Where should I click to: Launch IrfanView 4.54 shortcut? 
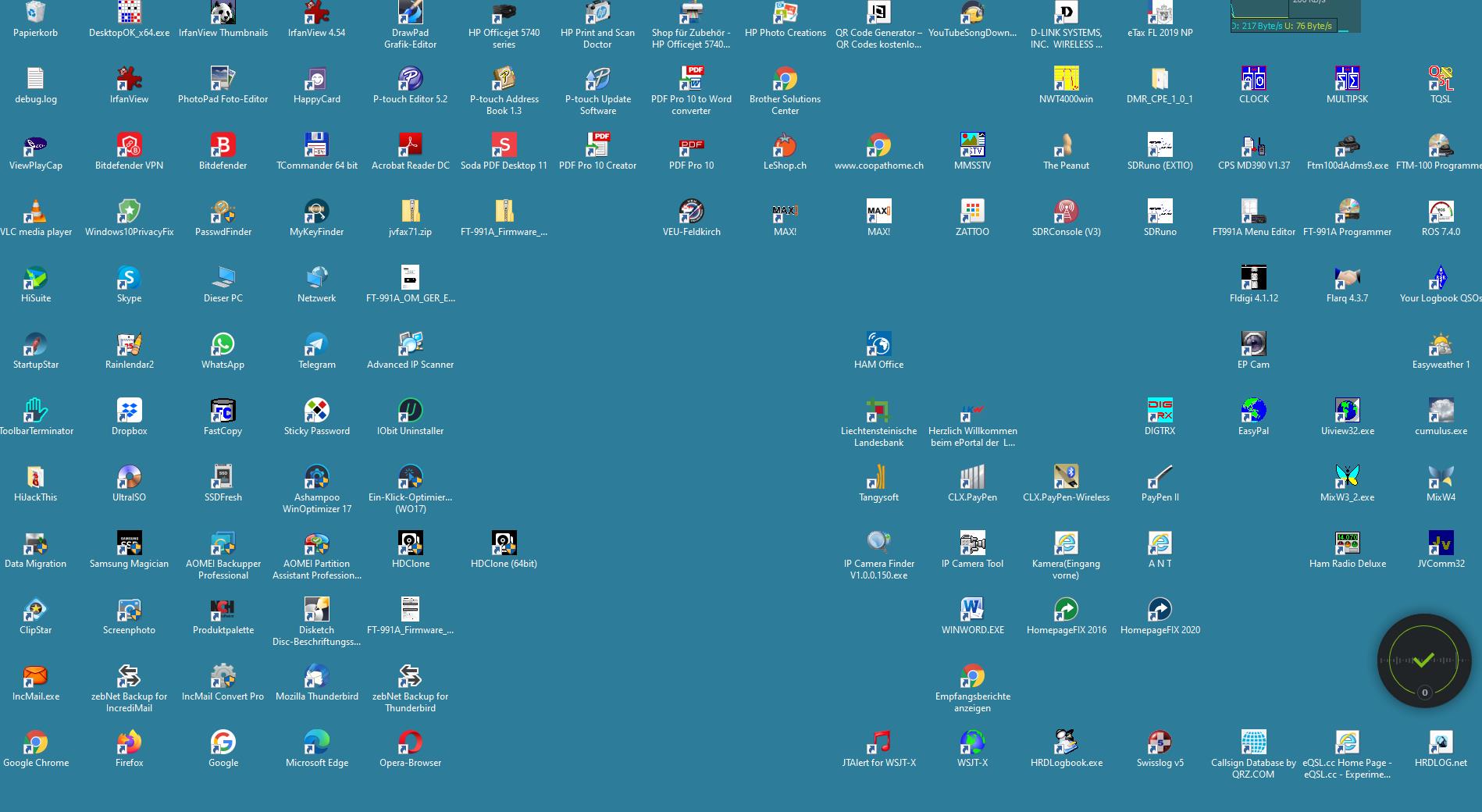317,13
